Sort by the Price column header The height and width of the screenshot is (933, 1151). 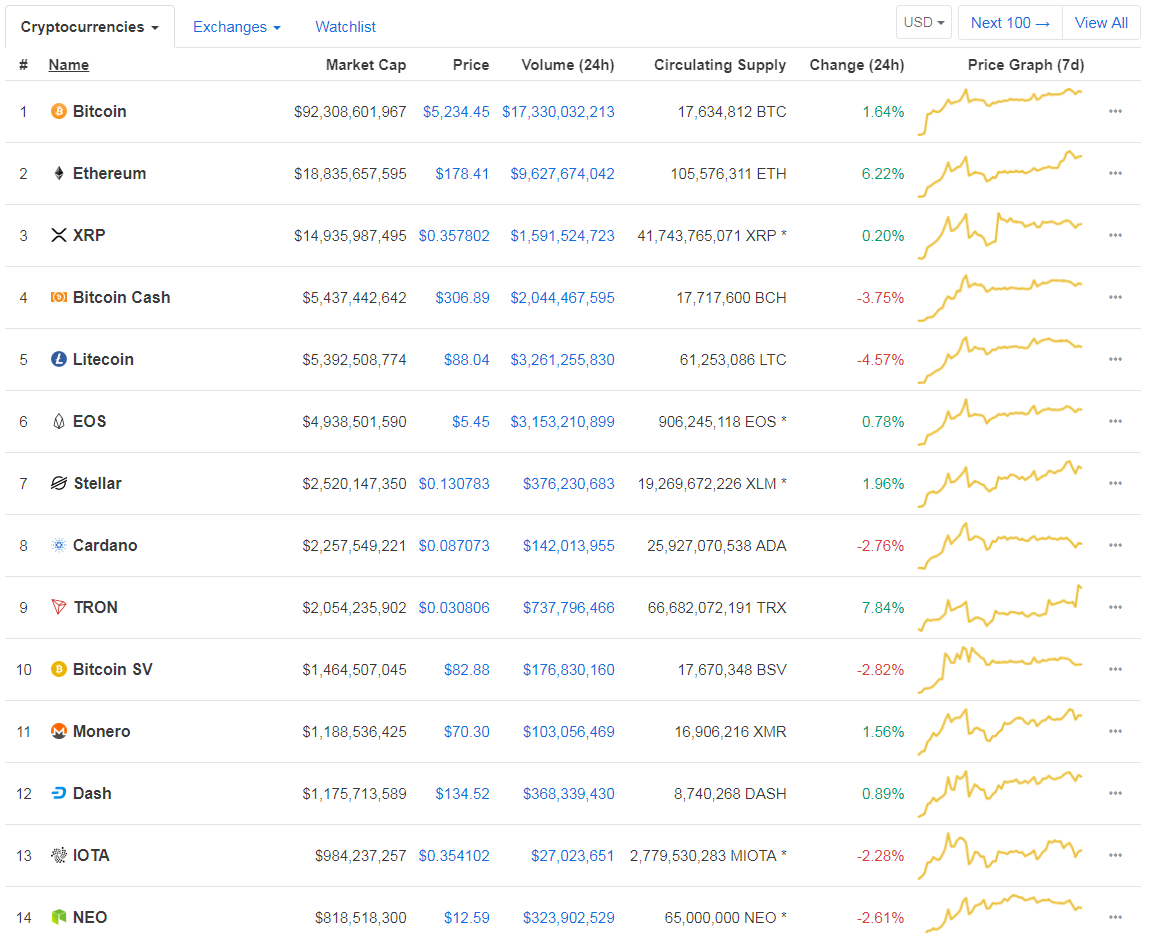pyautogui.click(x=471, y=65)
